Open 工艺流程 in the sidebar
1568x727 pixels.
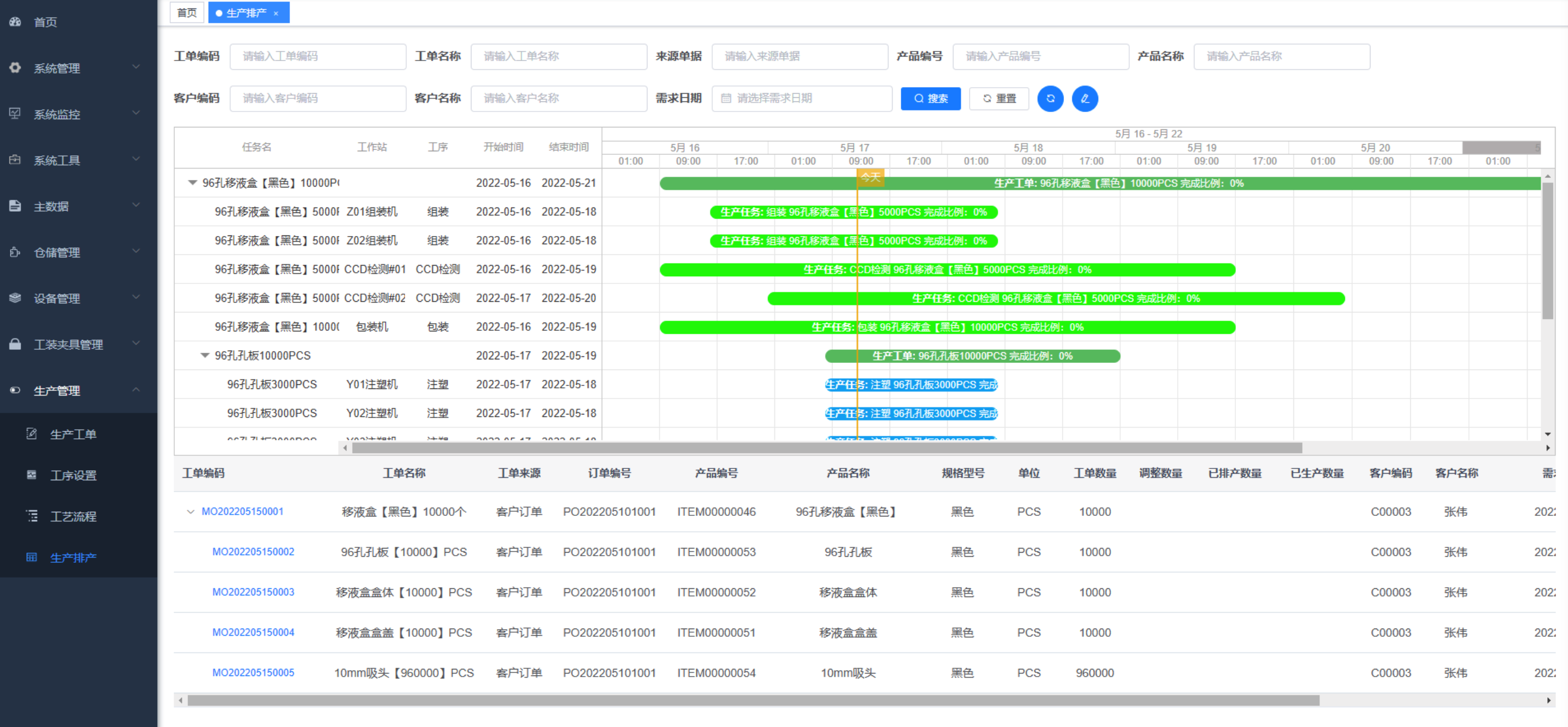[78, 516]
